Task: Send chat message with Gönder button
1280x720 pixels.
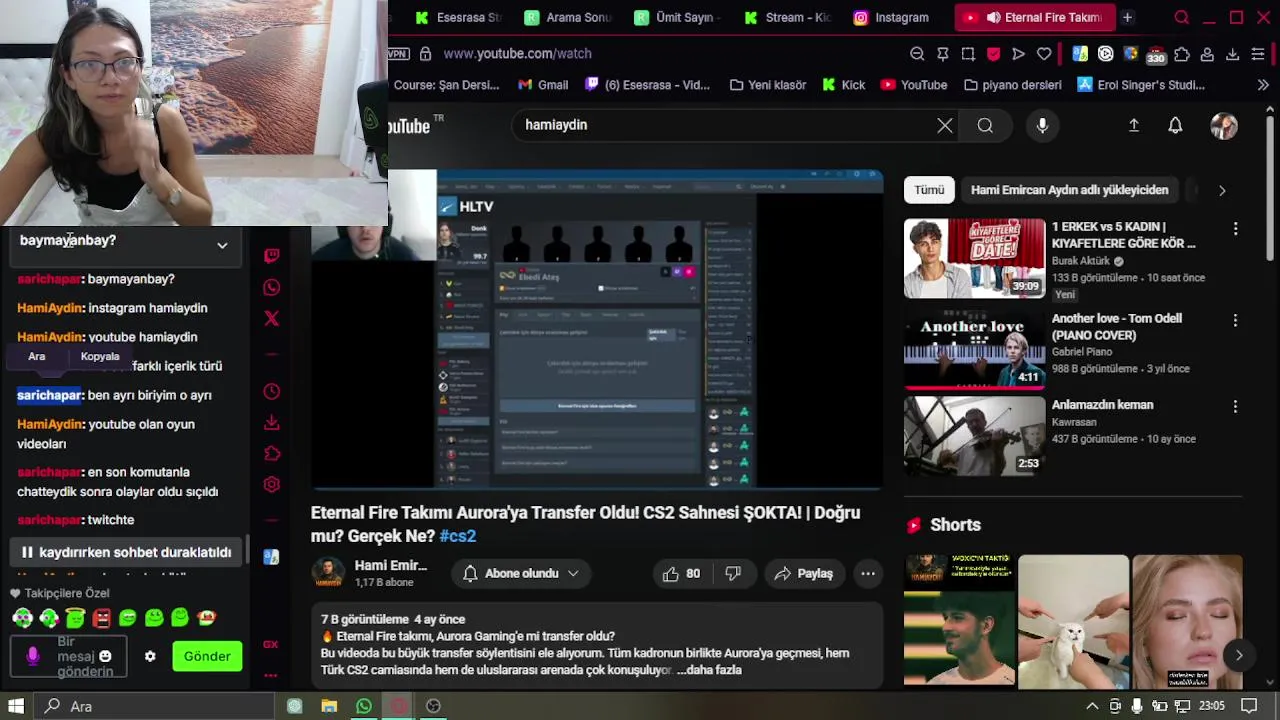Action: pyautogui.click(x=207, y=656)
